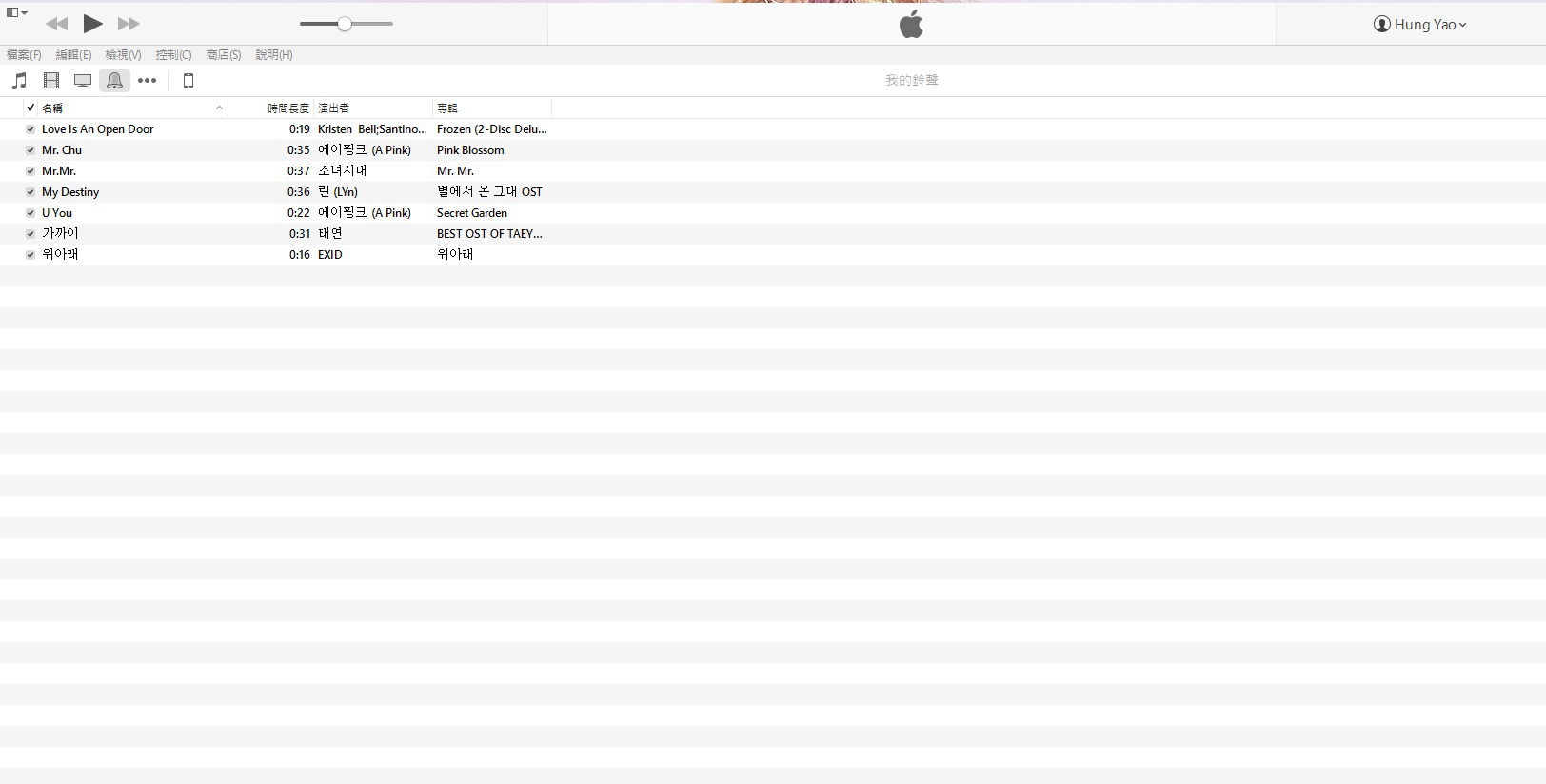
Task: Select the song Love Is An Open Door
Action: [98, 129]
